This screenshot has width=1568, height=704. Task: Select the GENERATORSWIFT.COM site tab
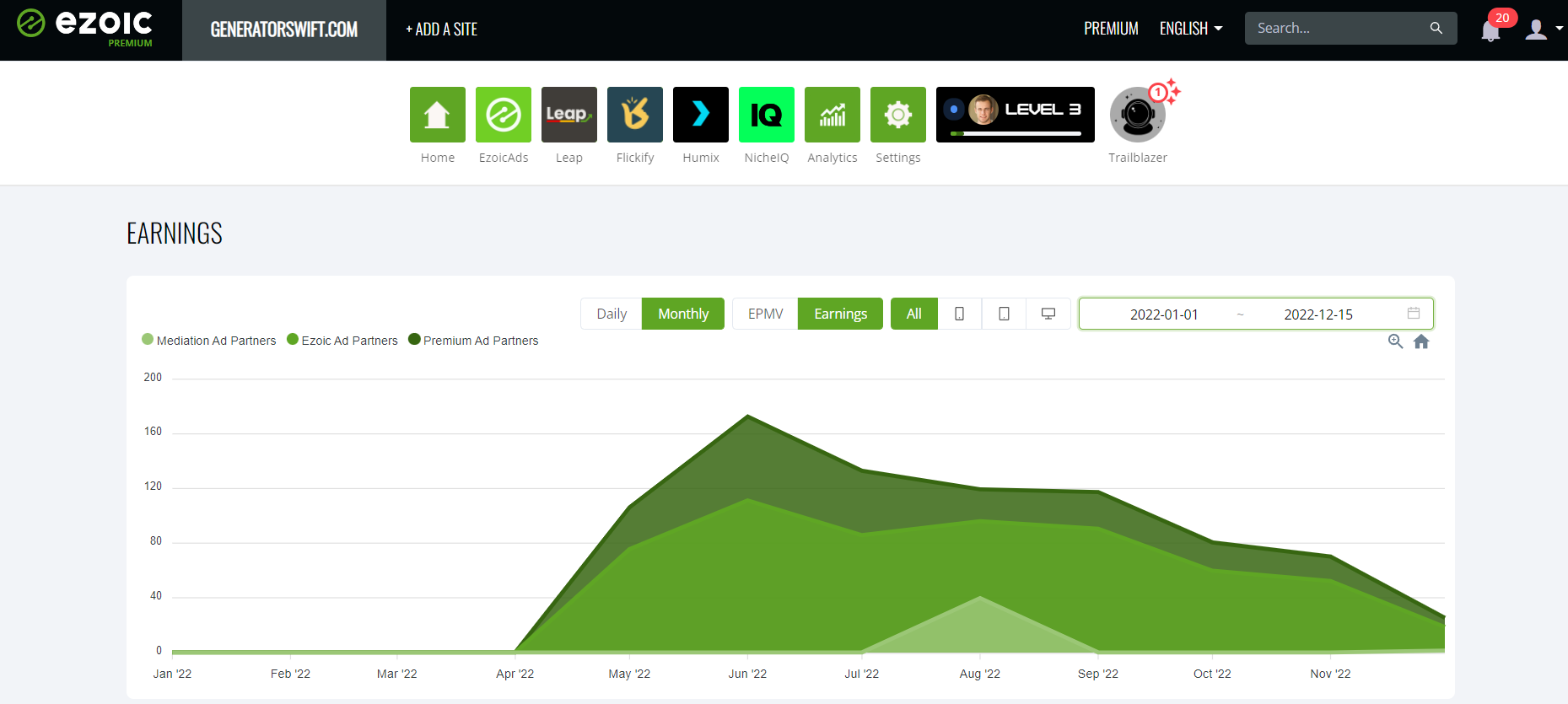pyautogui.click(x=284, y=30)
